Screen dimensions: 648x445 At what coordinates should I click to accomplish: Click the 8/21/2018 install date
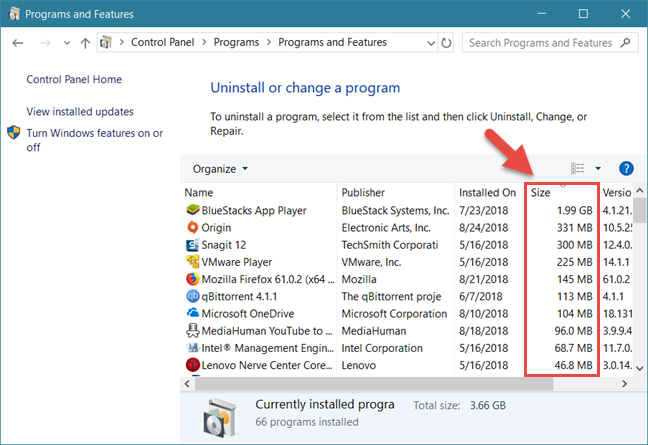484,279
